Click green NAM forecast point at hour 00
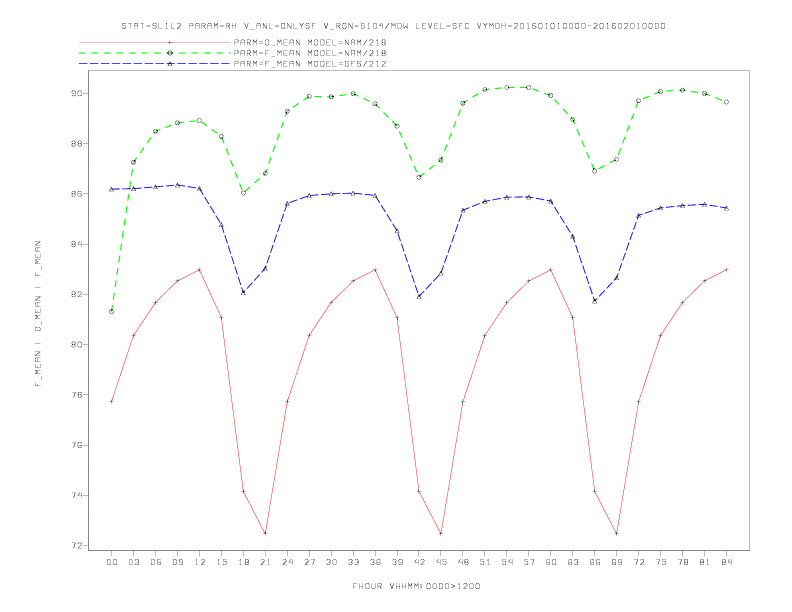Screen dimensions: 792x612 (x=112, y=312)
